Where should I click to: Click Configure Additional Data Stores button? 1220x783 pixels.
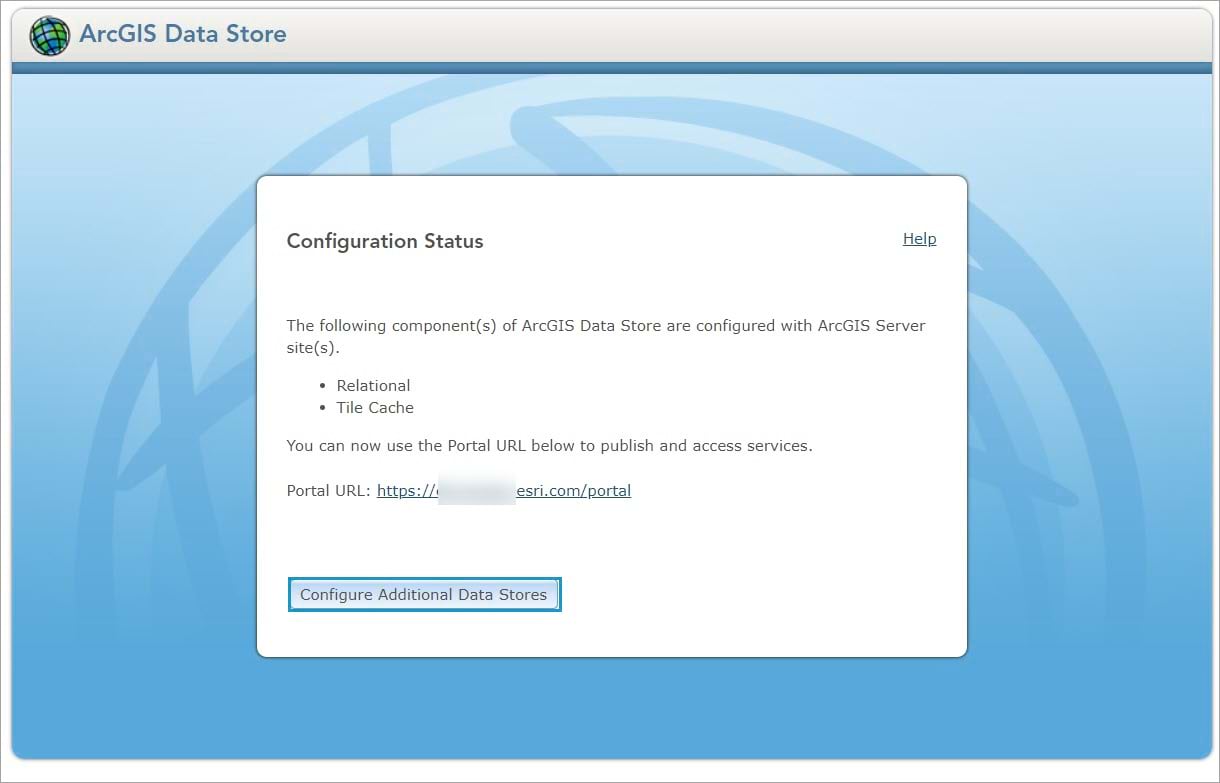click(x=424, y=594)
